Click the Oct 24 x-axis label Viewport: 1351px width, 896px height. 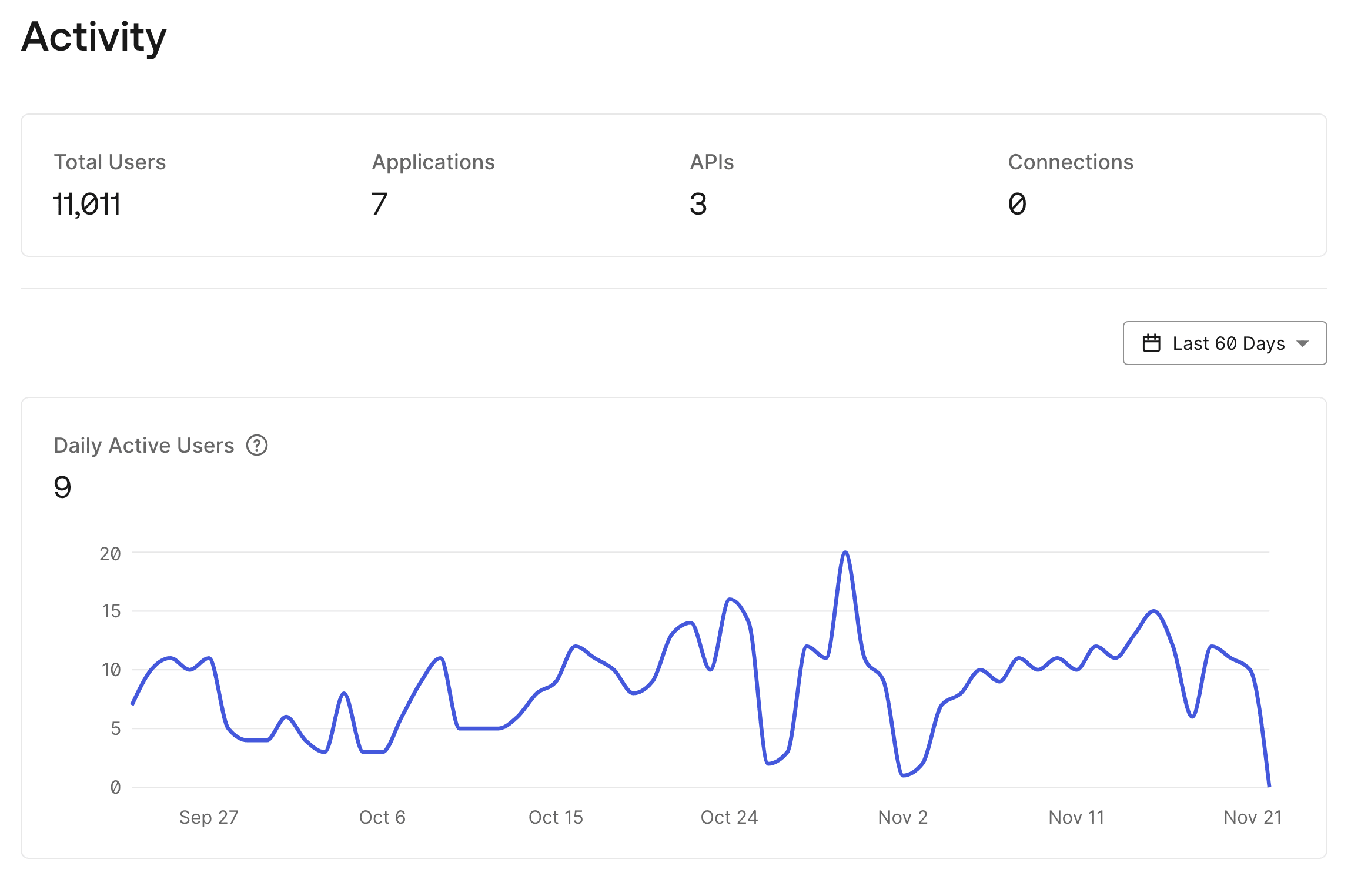click(729, 817)
